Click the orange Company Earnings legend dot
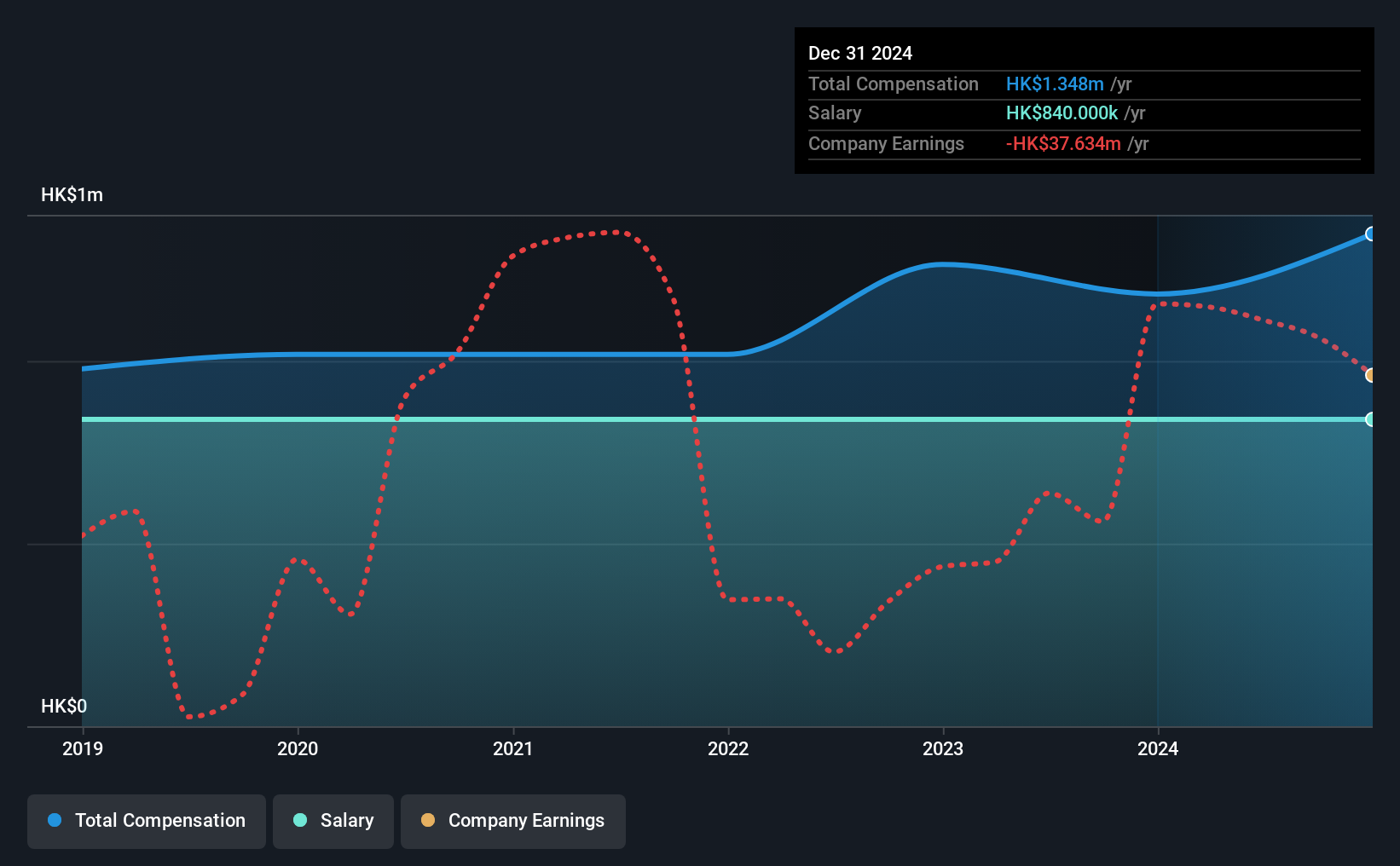 click(x=428, y=820)
